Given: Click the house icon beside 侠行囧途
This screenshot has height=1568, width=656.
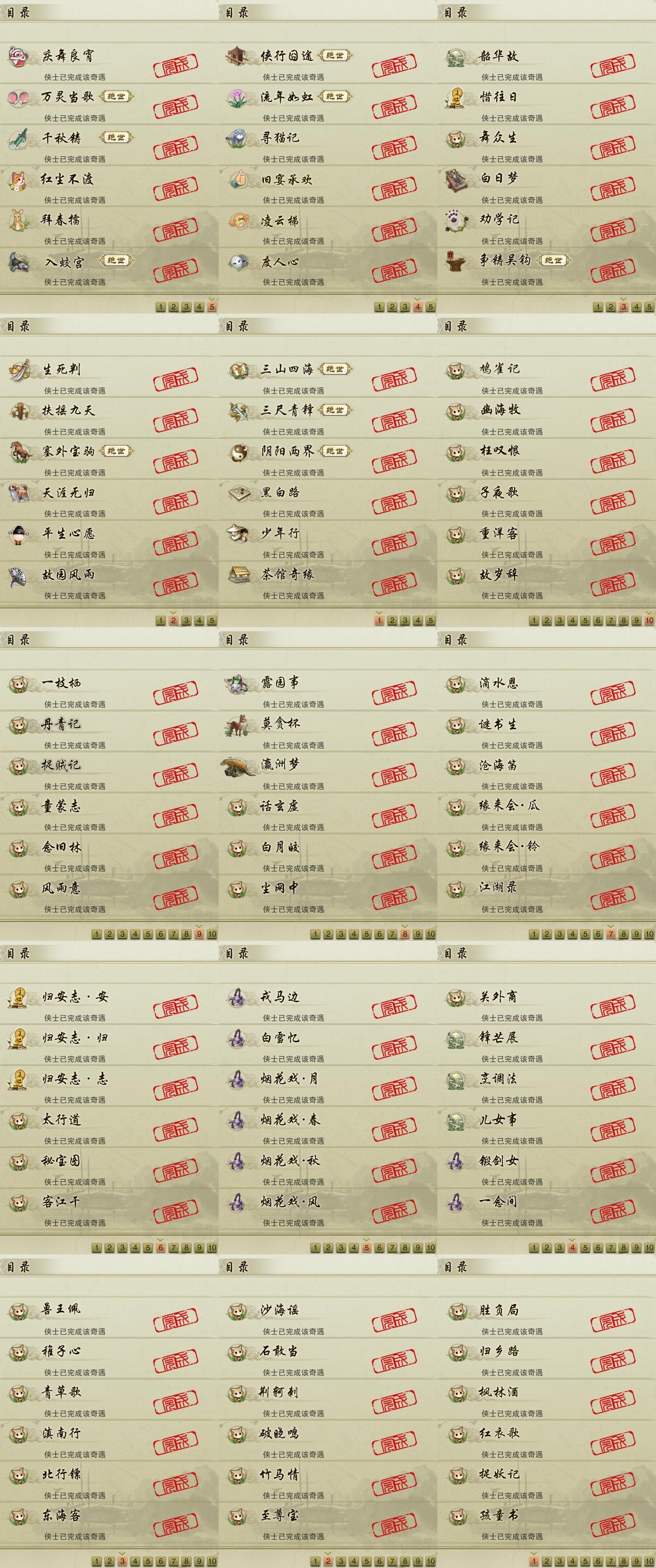Looking at the screenshot, I should coord(238,56).
